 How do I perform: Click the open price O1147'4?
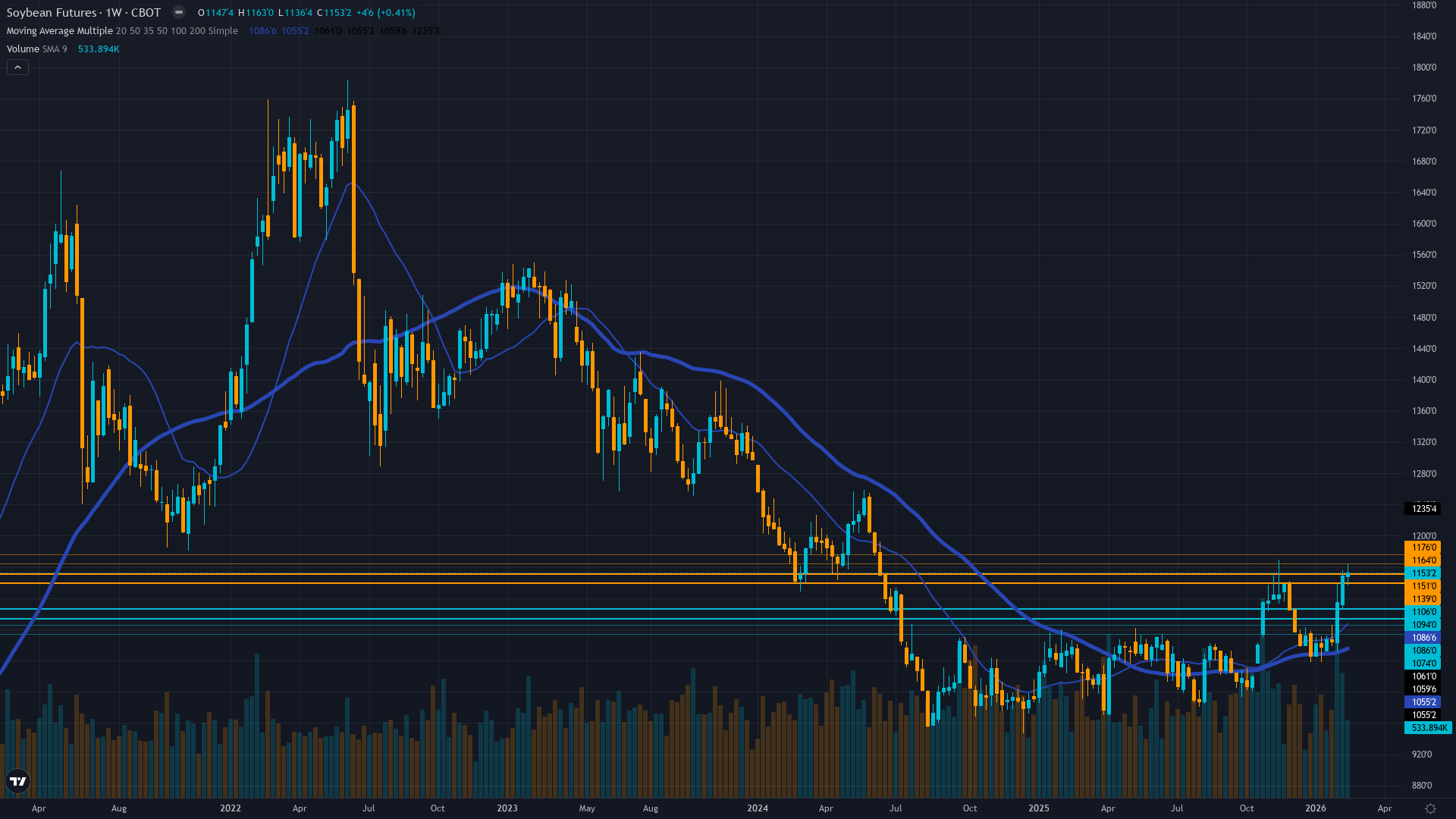(215, 13)
